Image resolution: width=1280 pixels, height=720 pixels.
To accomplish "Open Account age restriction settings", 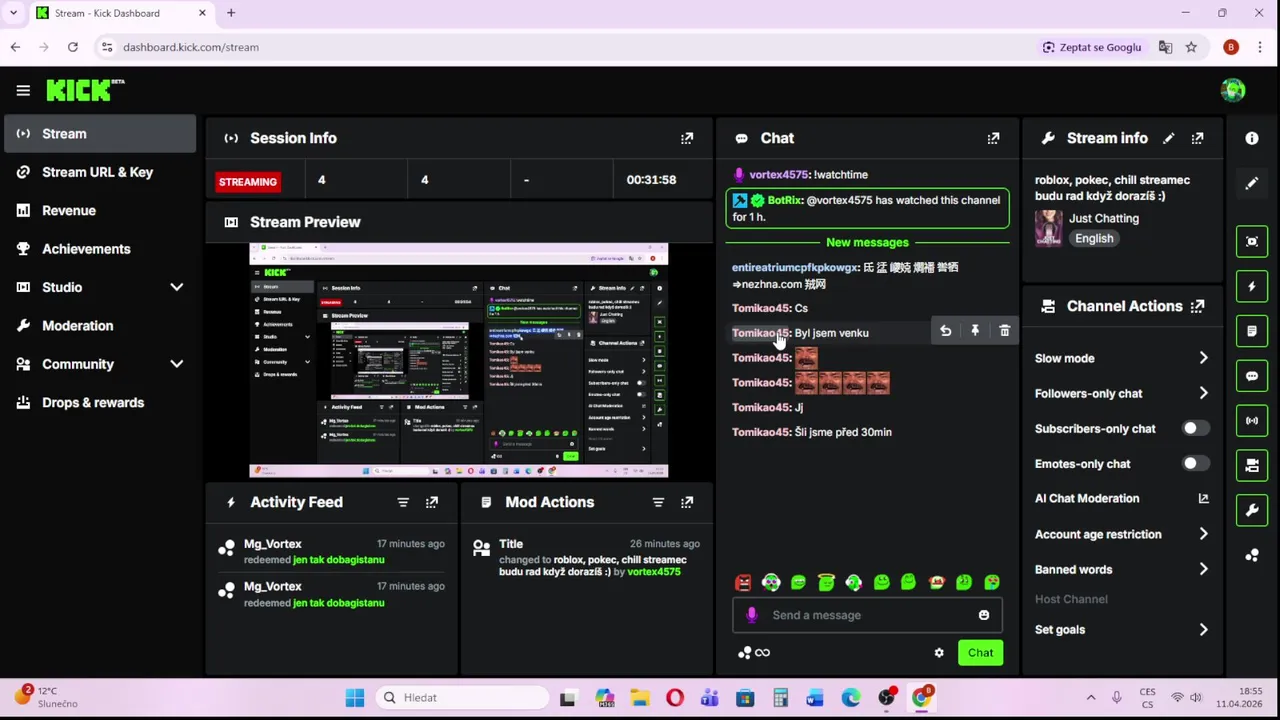I will (1122, 534).
